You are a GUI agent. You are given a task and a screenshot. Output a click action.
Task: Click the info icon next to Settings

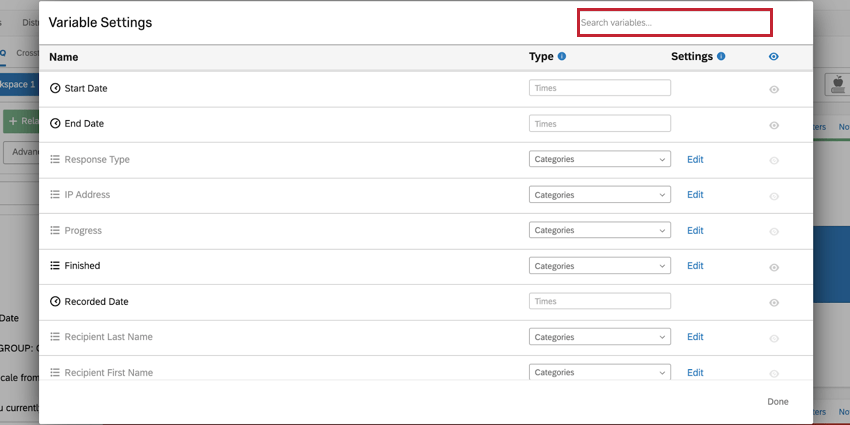(x=721, y=57)
